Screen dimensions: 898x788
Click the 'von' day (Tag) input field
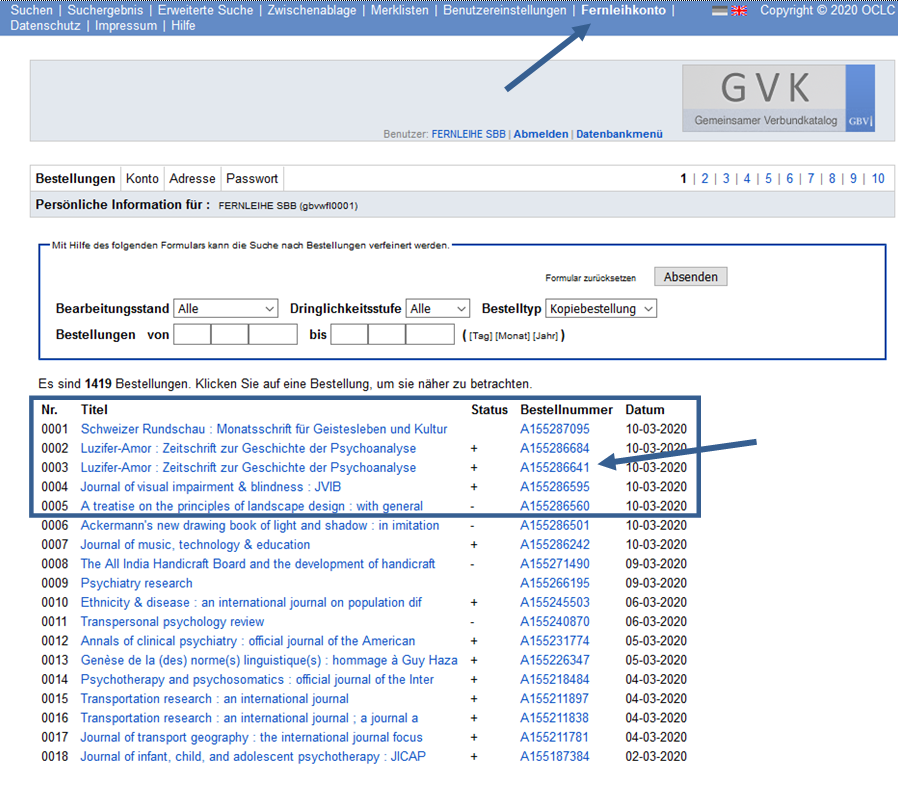(192, 334)
